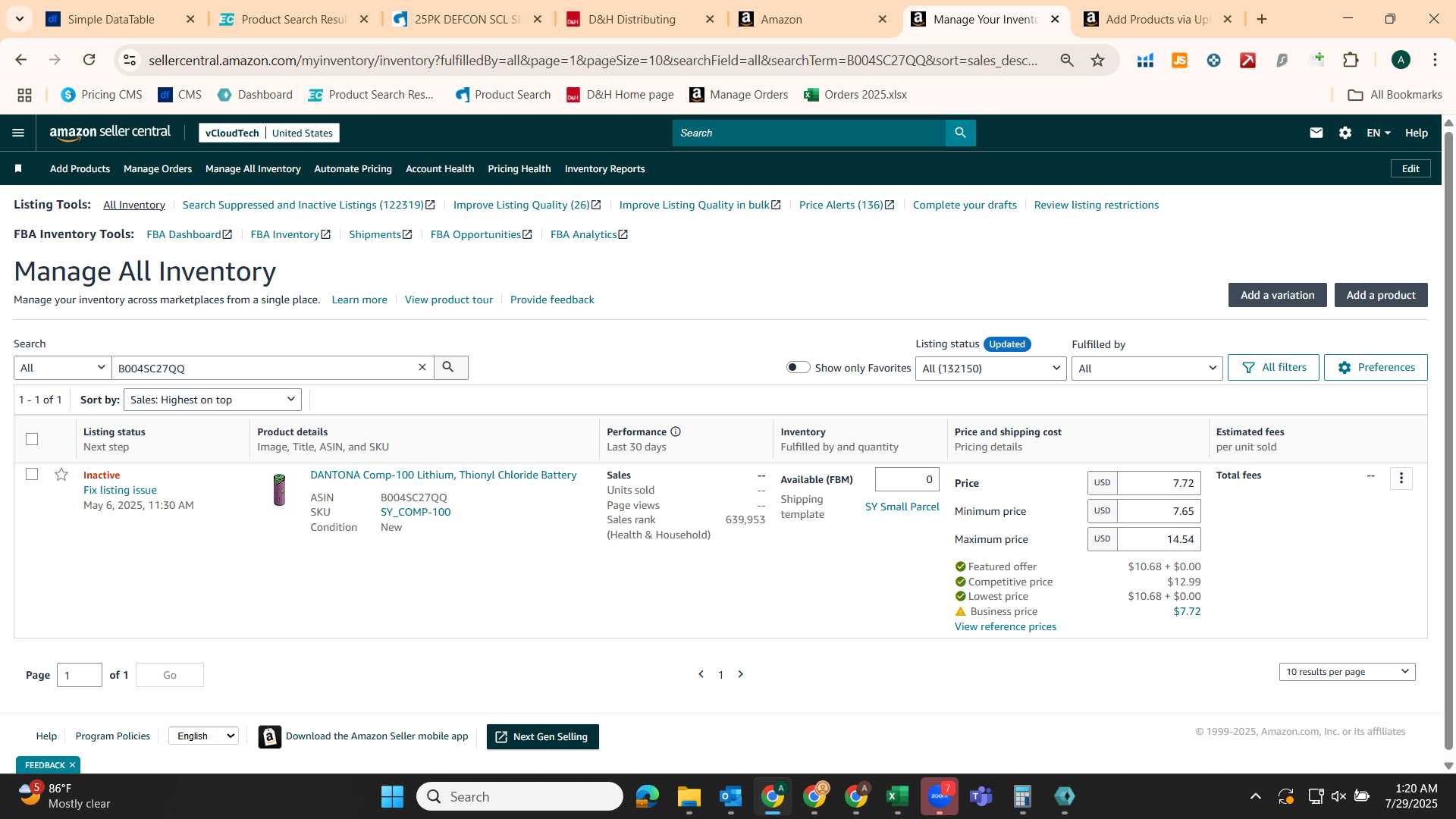Screen dimensions: 1456x819
Task: Open Manage Orders in the nav bar
Action: click(158, 168)
